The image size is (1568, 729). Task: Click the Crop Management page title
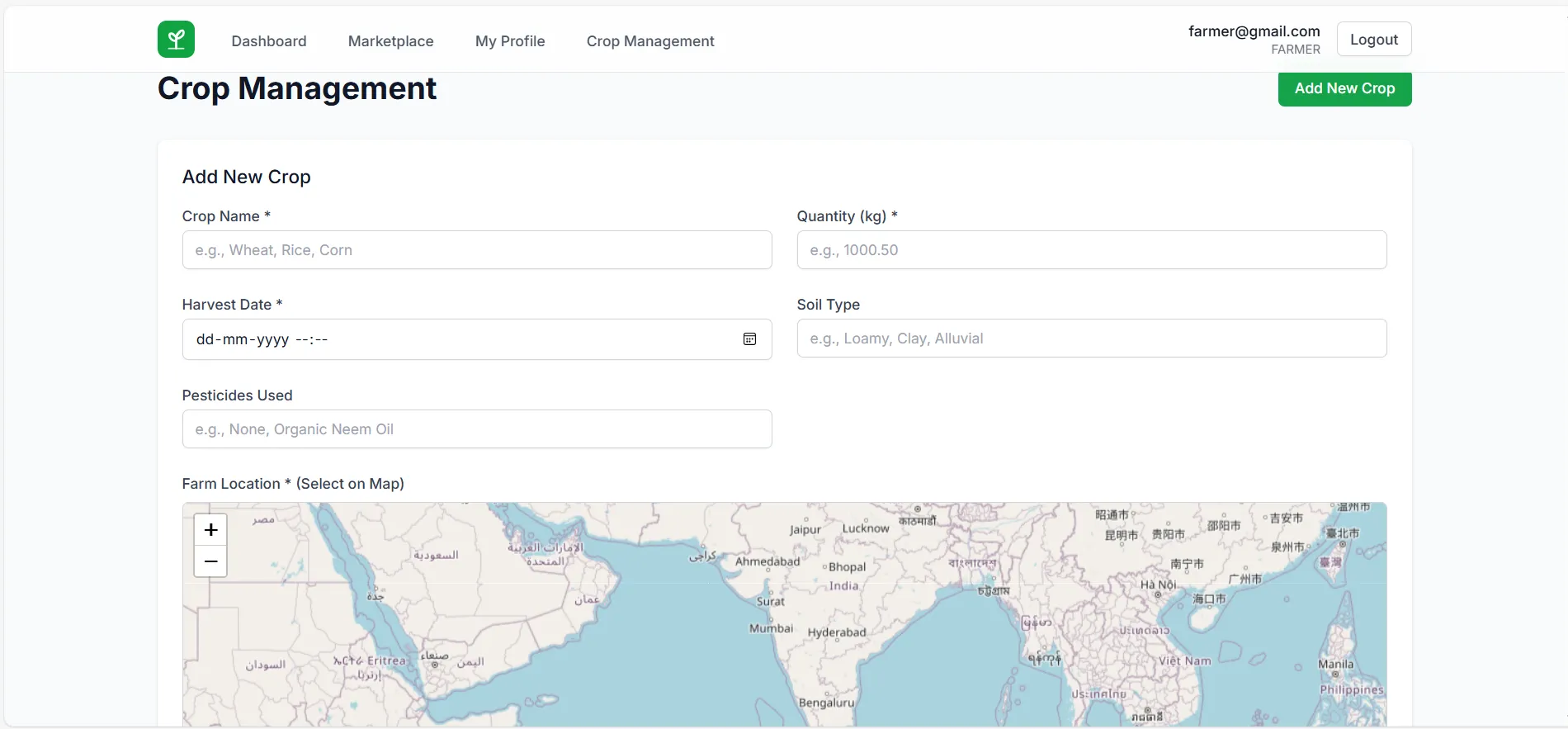[297, 88]
